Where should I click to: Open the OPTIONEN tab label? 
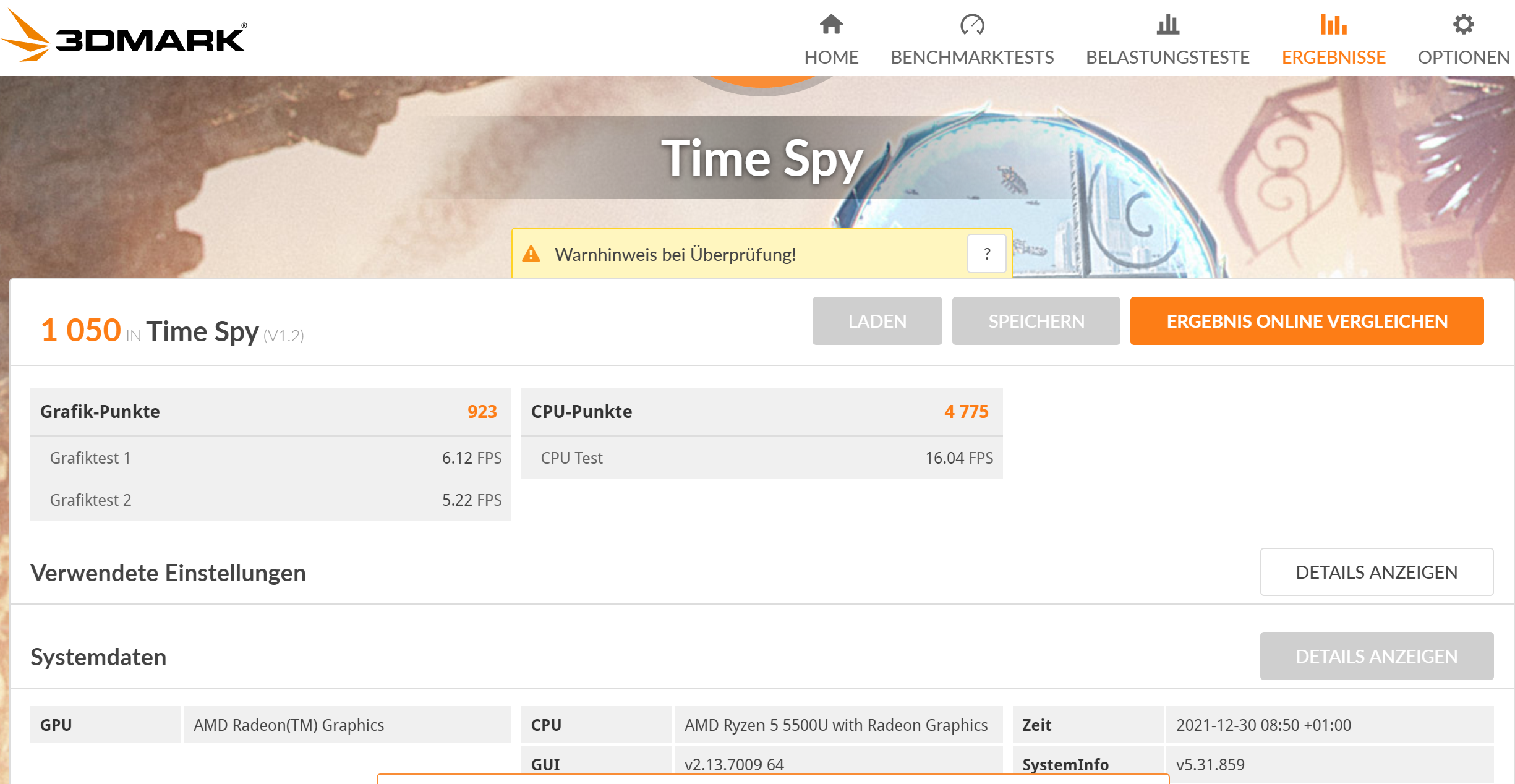tap(1463, 58)
